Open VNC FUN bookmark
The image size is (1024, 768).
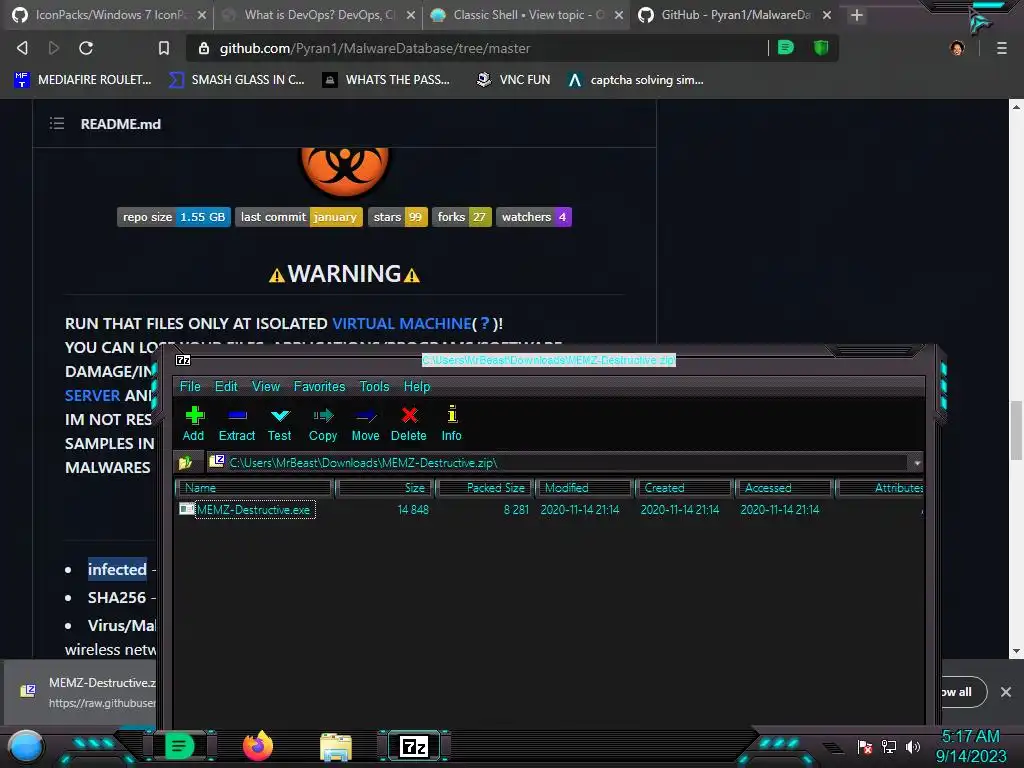point(513,80)
